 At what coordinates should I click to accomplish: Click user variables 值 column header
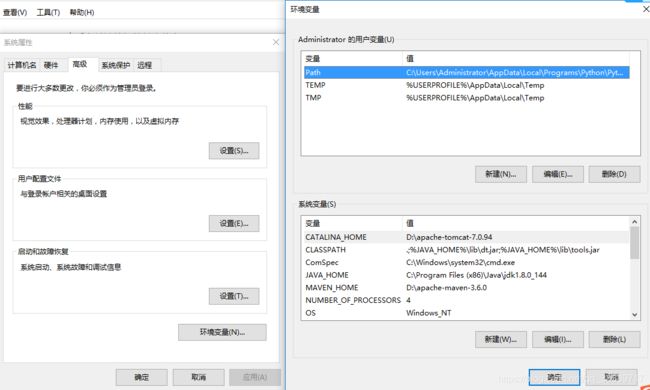click(516, 58)
